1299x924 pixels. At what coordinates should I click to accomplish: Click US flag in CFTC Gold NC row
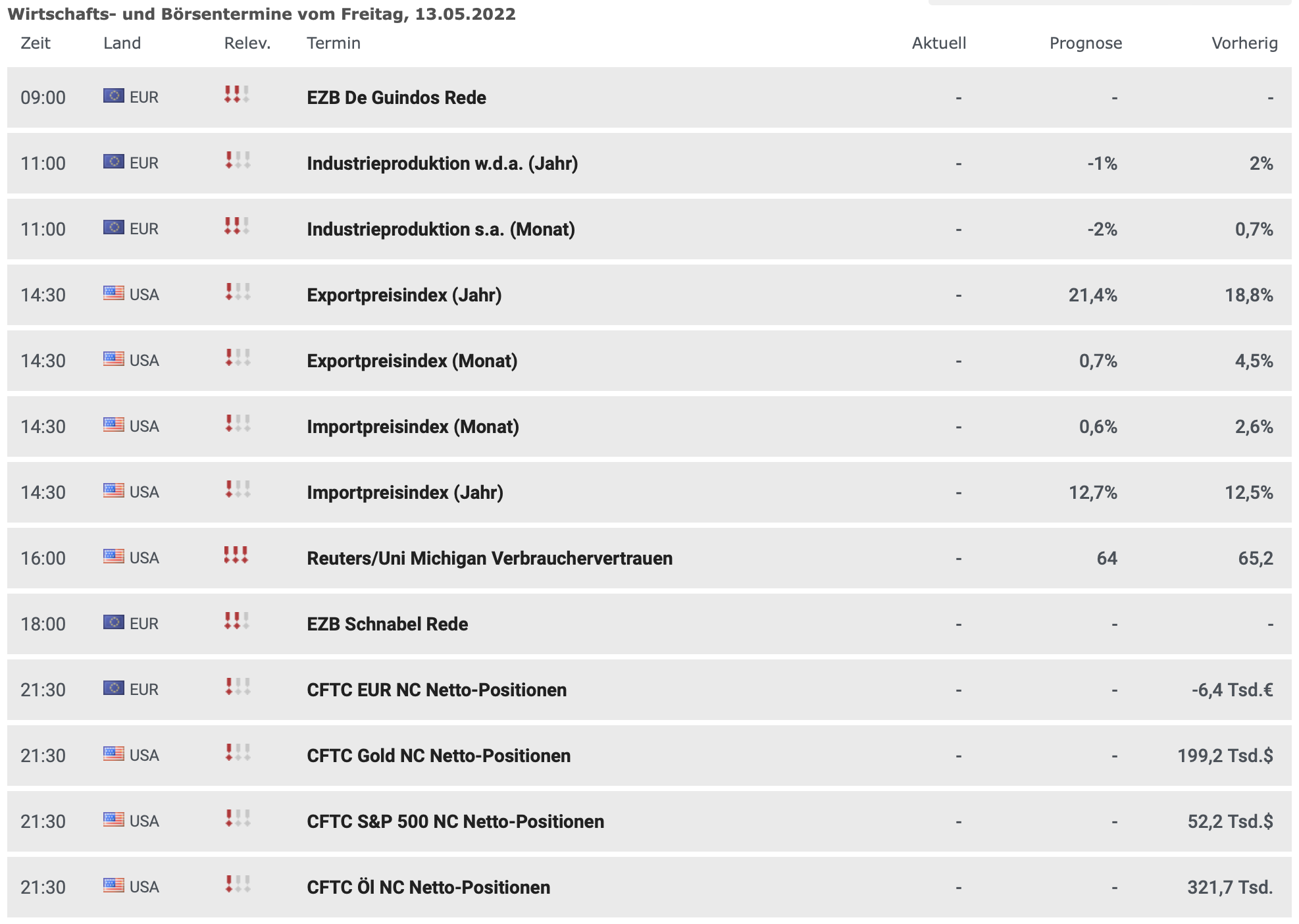tap(113, 754)
